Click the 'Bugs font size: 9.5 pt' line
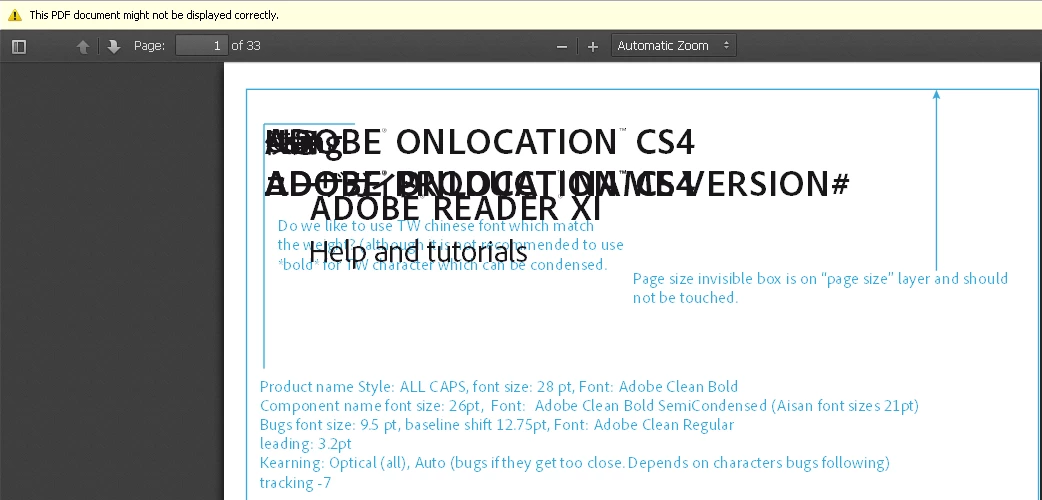Viewport: 1042px width, 500px height. pyautogui.click(x=496, y=425)
